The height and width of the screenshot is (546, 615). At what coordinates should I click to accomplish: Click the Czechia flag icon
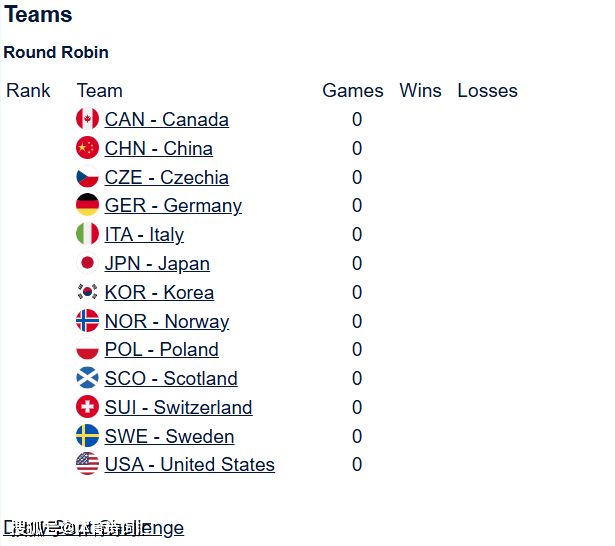(x=87, y=177)
